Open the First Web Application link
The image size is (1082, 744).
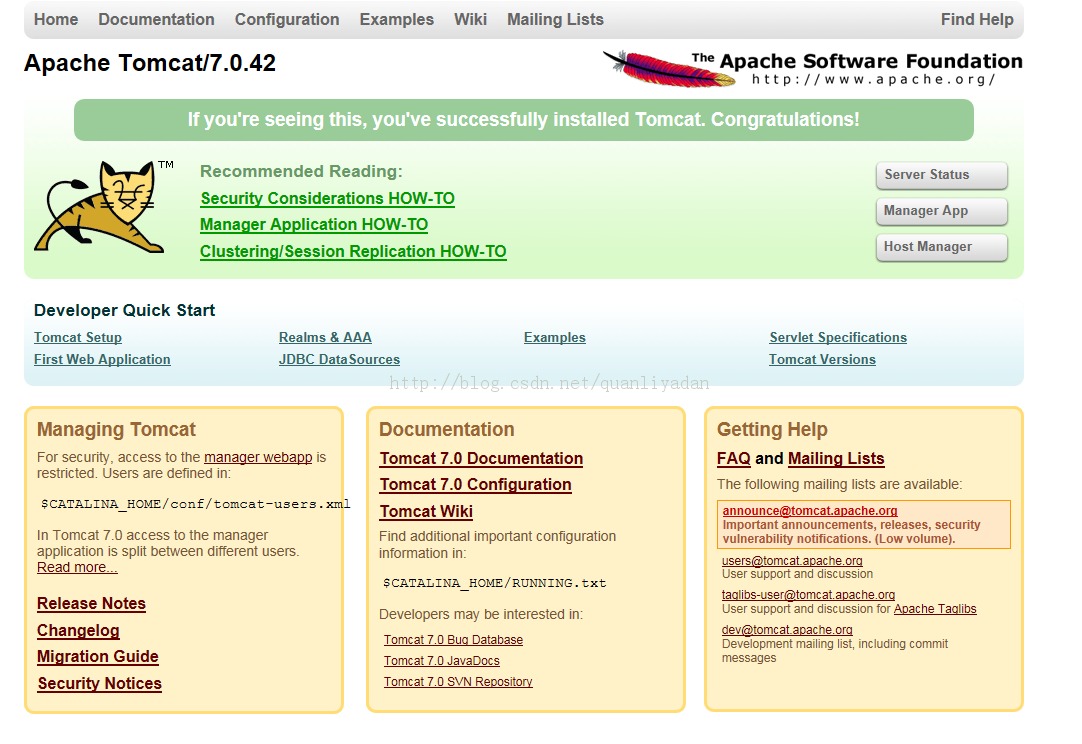click(x=102, y=360)
